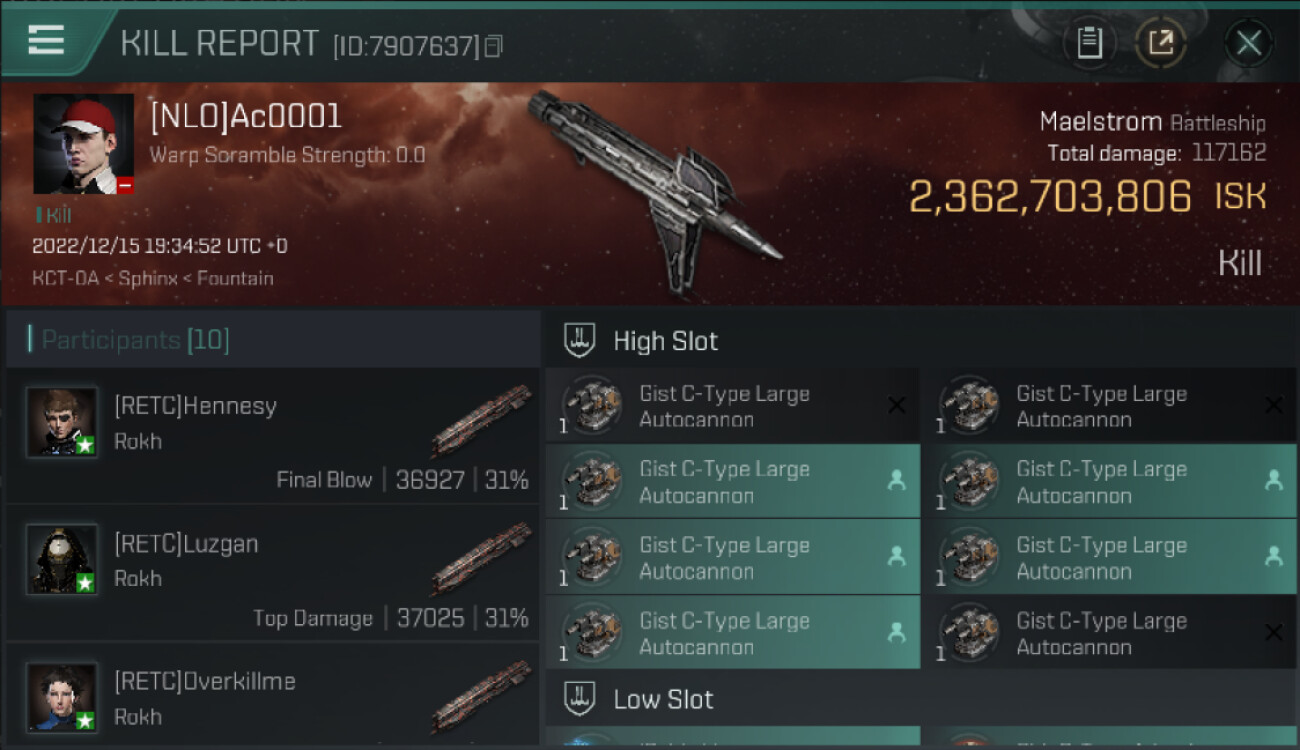View Hennesy's character portrait

(x=62, y=422)
